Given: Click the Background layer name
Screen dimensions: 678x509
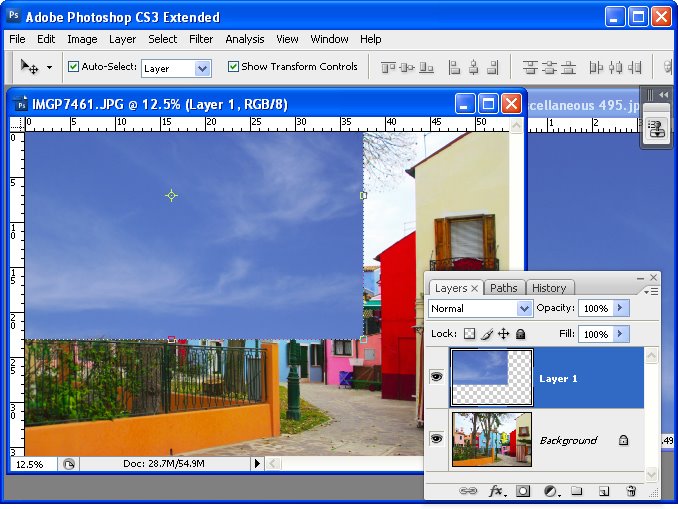Looking at the screenshot, I should tap(568, 441).
